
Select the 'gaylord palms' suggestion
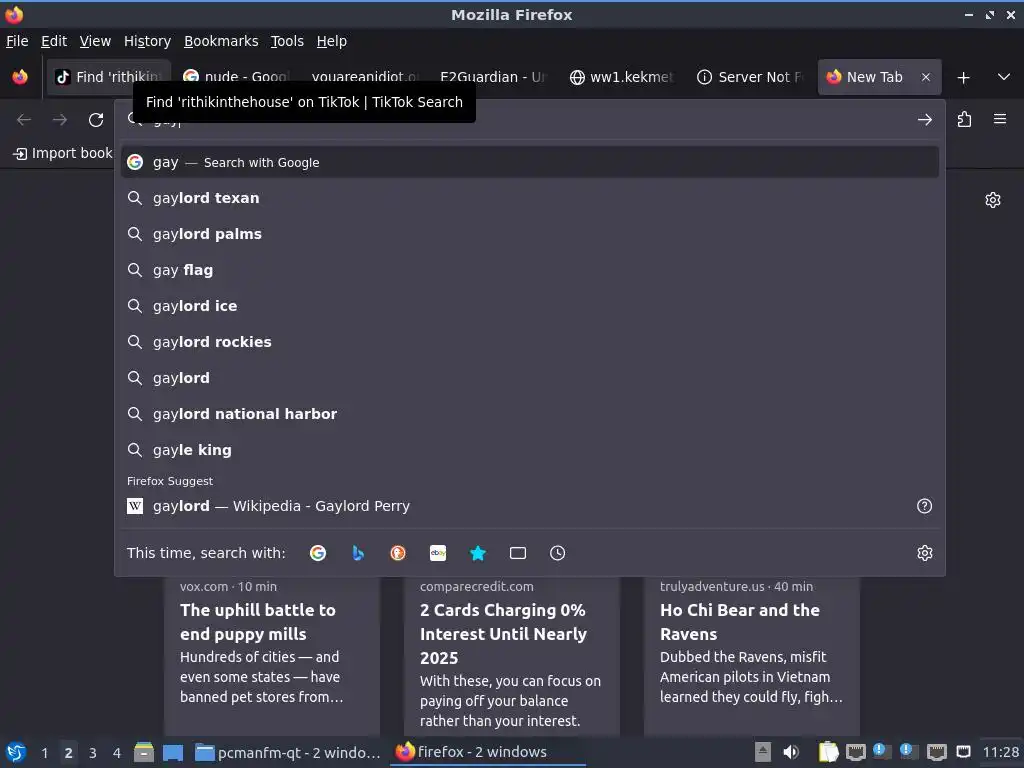530,234
